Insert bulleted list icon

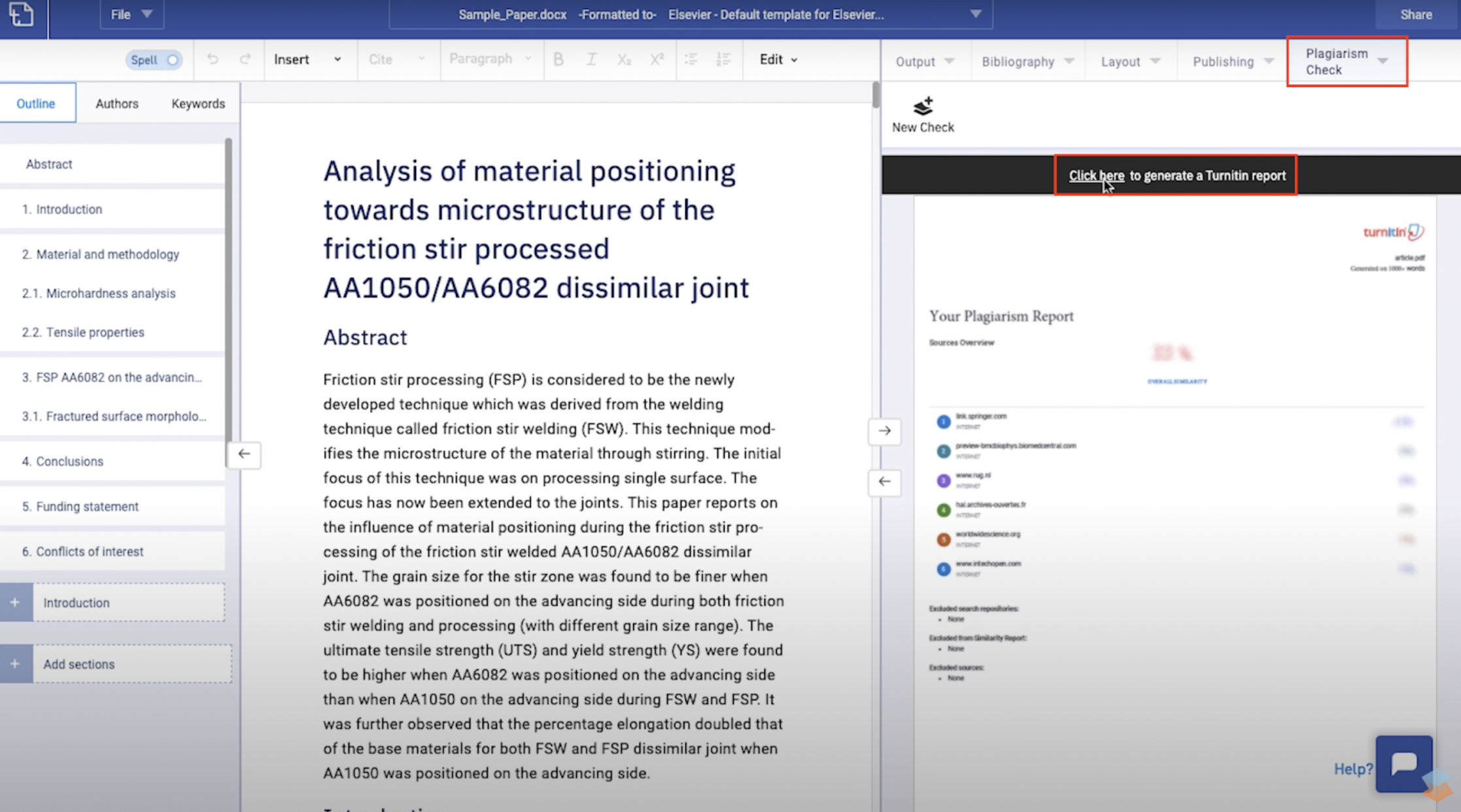(x=691, y=59)
